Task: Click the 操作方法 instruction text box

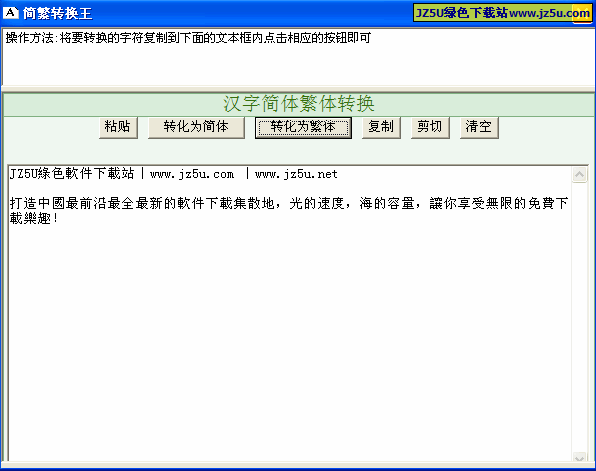Action: click(x=298, y=57)
